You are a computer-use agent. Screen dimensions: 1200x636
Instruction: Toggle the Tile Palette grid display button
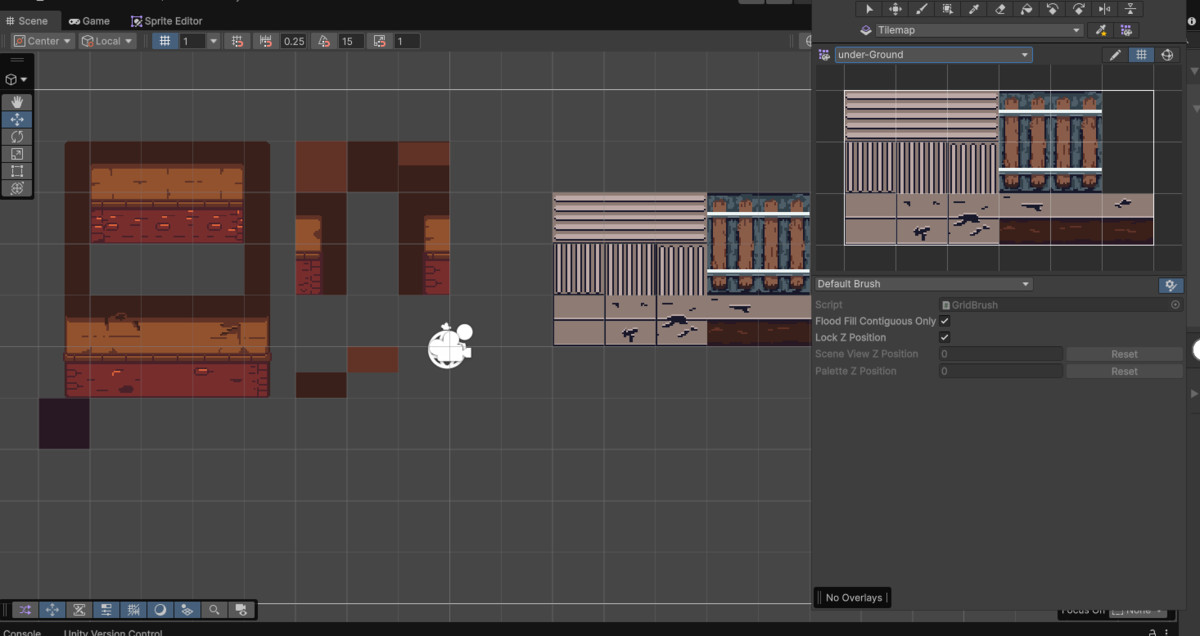coord(1141,55)
